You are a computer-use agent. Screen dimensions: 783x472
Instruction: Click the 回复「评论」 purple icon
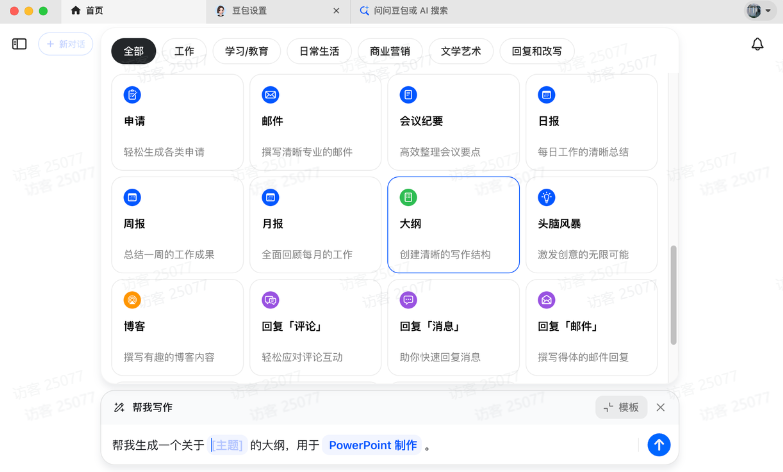tap(270, 300)
